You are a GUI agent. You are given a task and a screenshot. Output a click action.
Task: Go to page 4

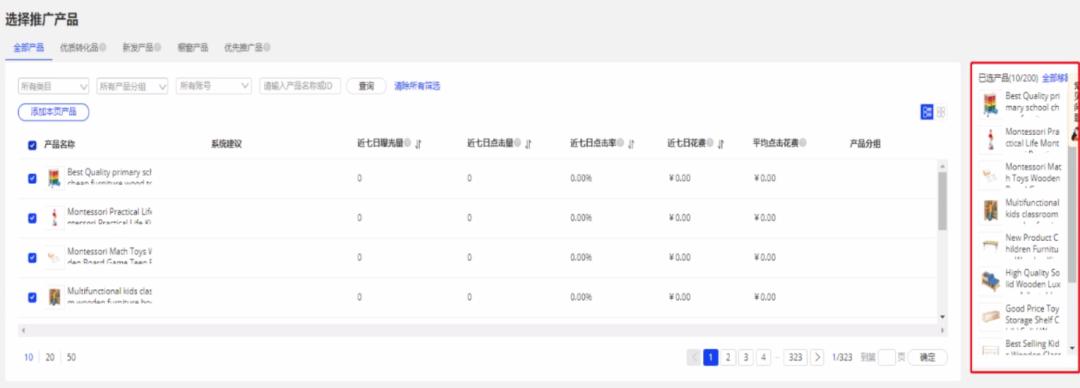pos(763,357)
